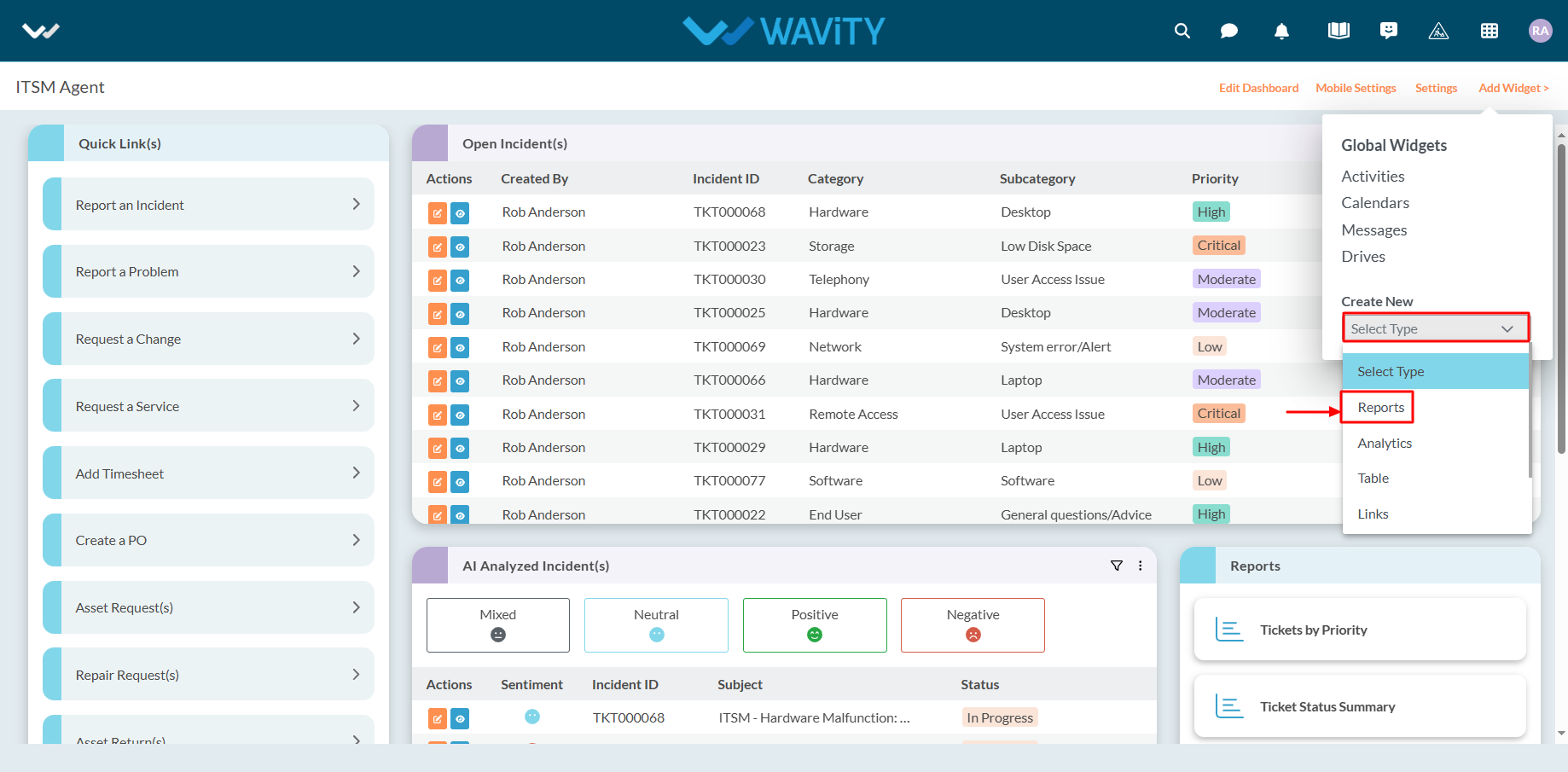Screen dimensions: 1568x772
Task: Filter by Positive sentiment card
Action: [x=815, y=625]
